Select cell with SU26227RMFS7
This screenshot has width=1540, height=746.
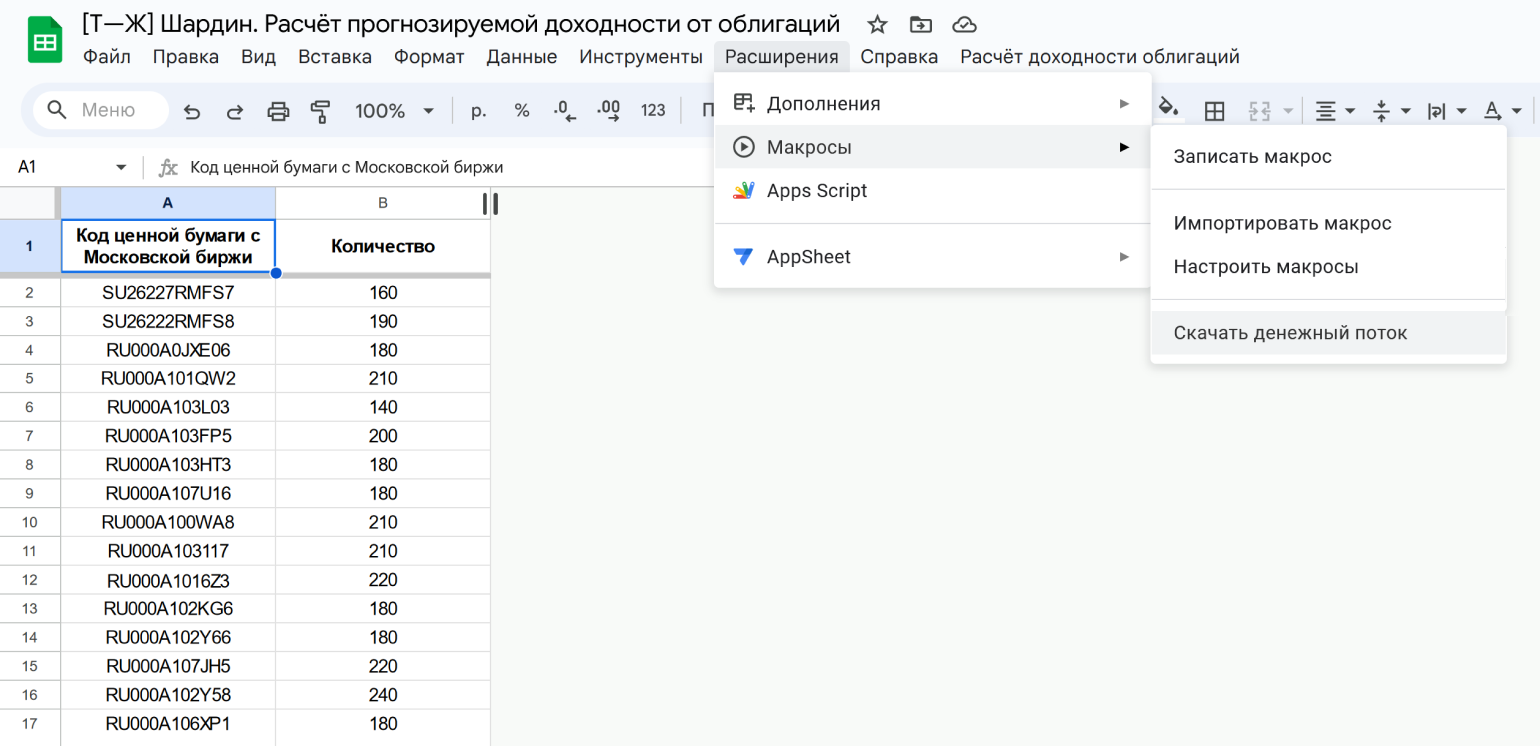point(168,293)
